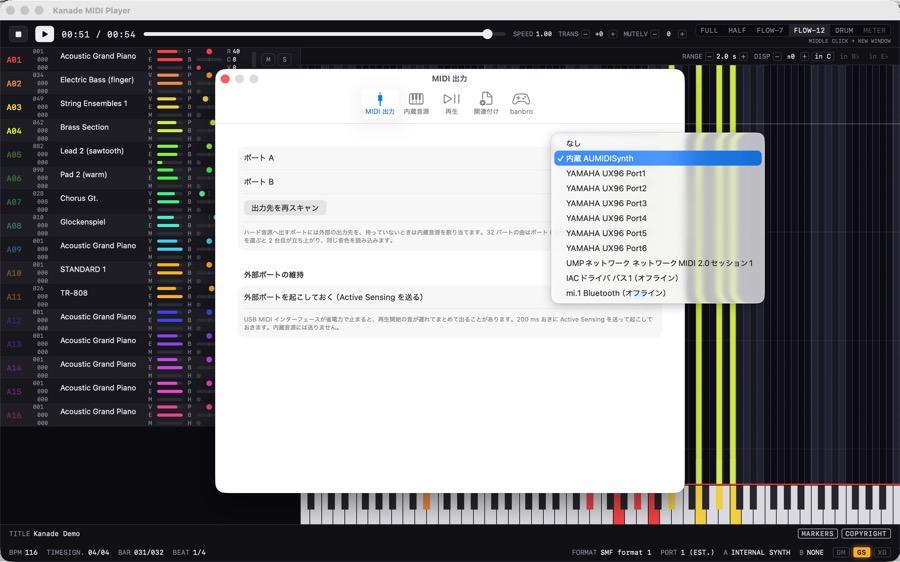Select channel A11 TR-808
The image size is (900, 562).
point(74,293)
